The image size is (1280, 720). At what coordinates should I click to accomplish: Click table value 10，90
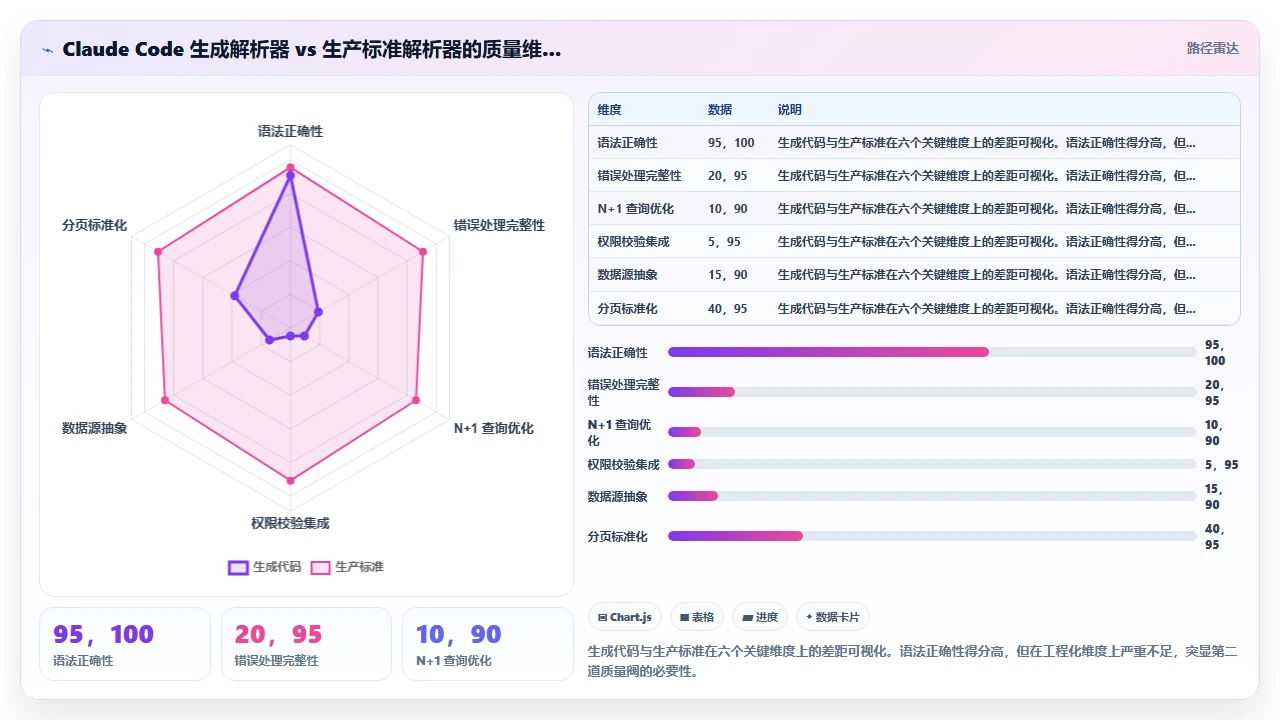pyautogui.click(x=728, y=209)
